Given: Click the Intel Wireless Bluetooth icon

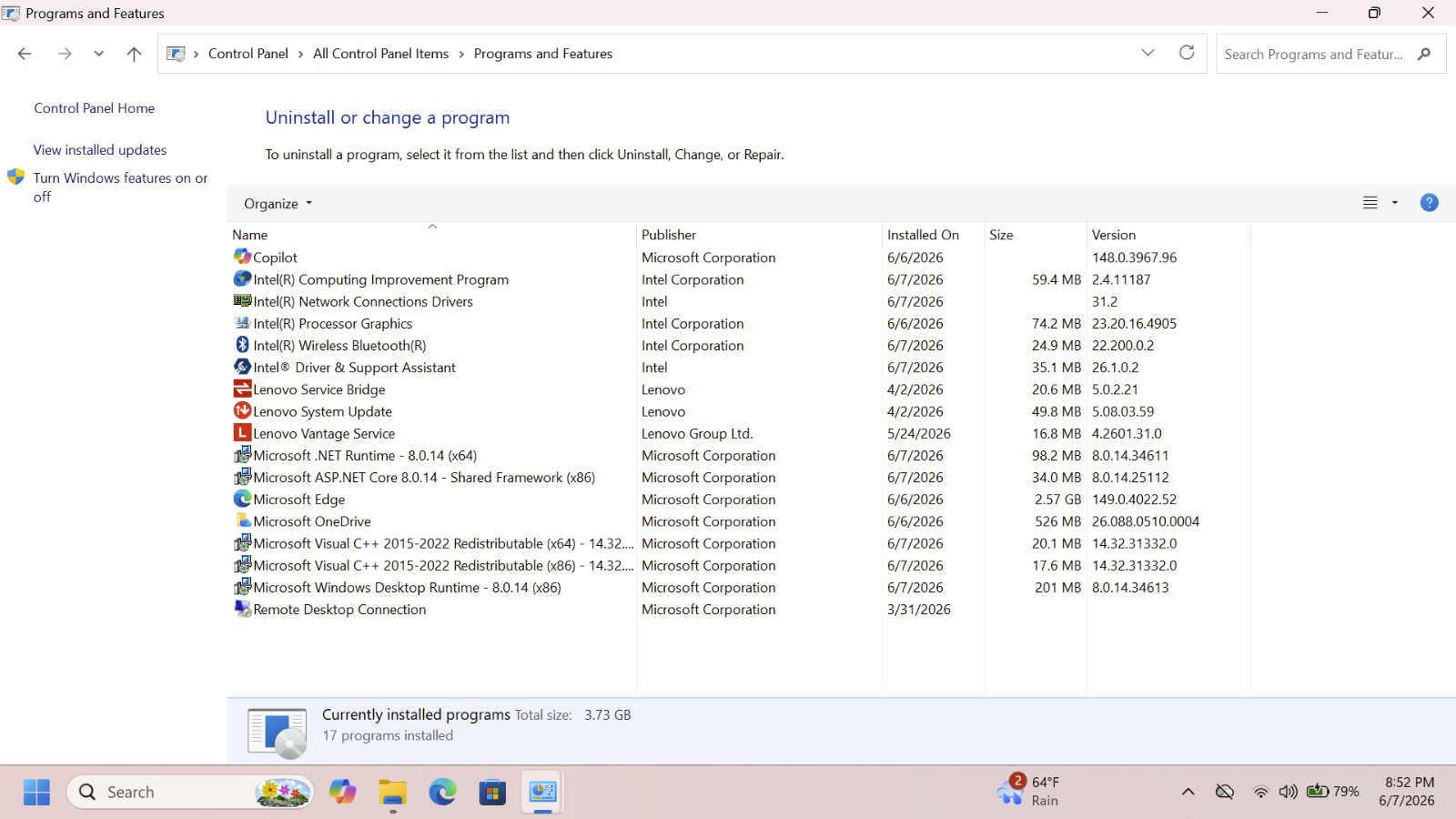Looking at the screenshot, I should pos(242,345).
